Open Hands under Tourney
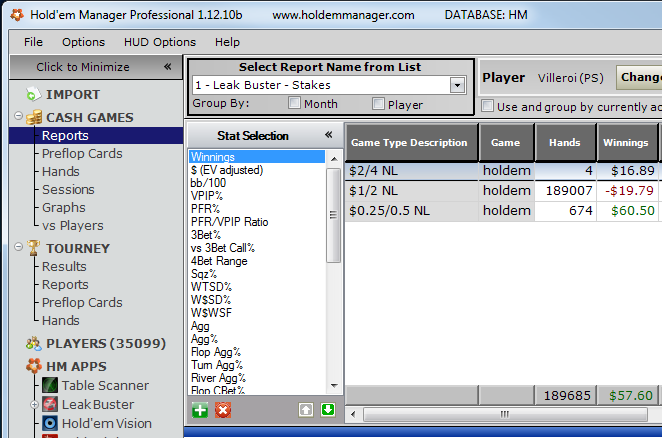This screenshot has width=662, height=438. [x=60, y=321]
